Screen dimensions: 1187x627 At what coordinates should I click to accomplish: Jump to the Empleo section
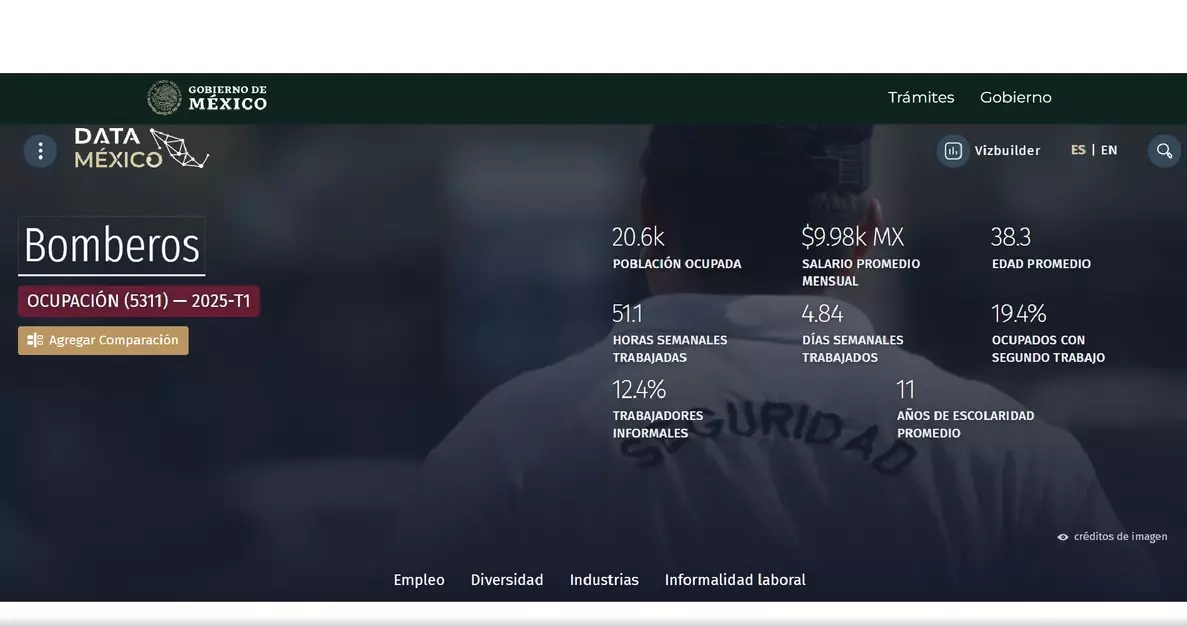pos(419,580)
